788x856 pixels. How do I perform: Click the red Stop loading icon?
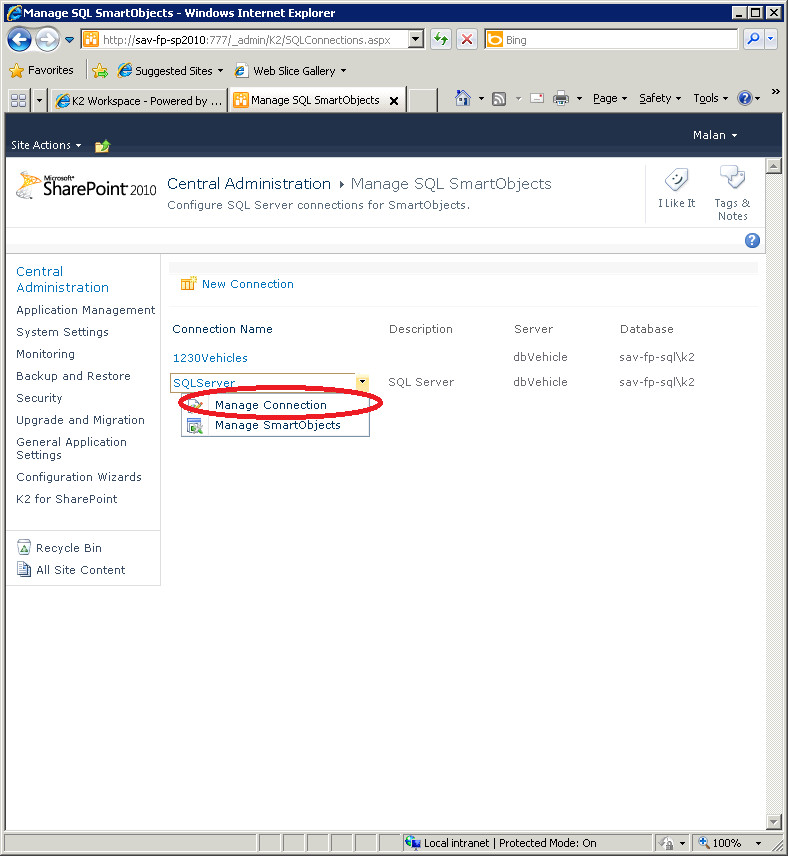coord(467,39)
